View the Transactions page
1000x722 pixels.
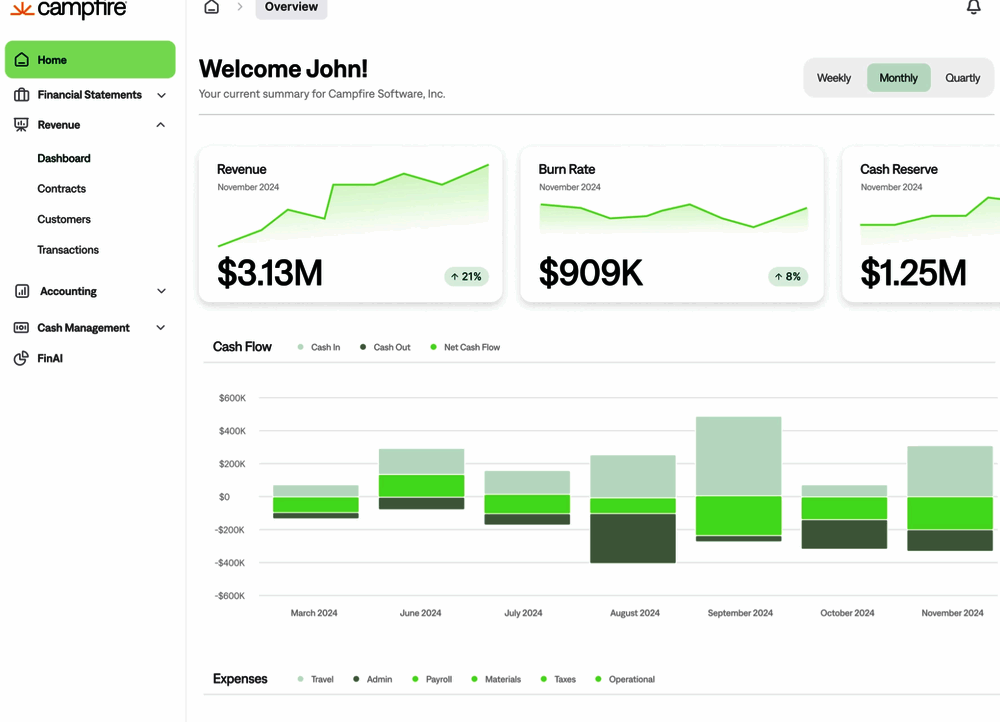(x=67, y=249)
